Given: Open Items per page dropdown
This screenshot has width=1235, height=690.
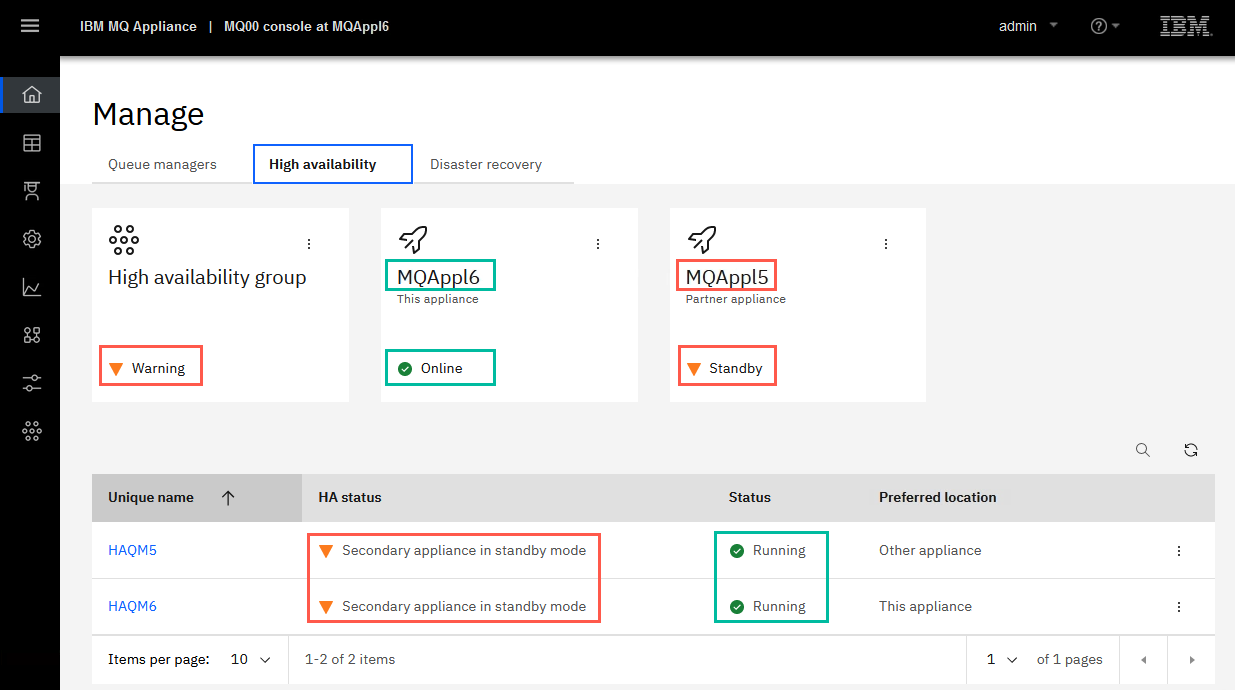Looking at the screenshot, I should 251,660.
